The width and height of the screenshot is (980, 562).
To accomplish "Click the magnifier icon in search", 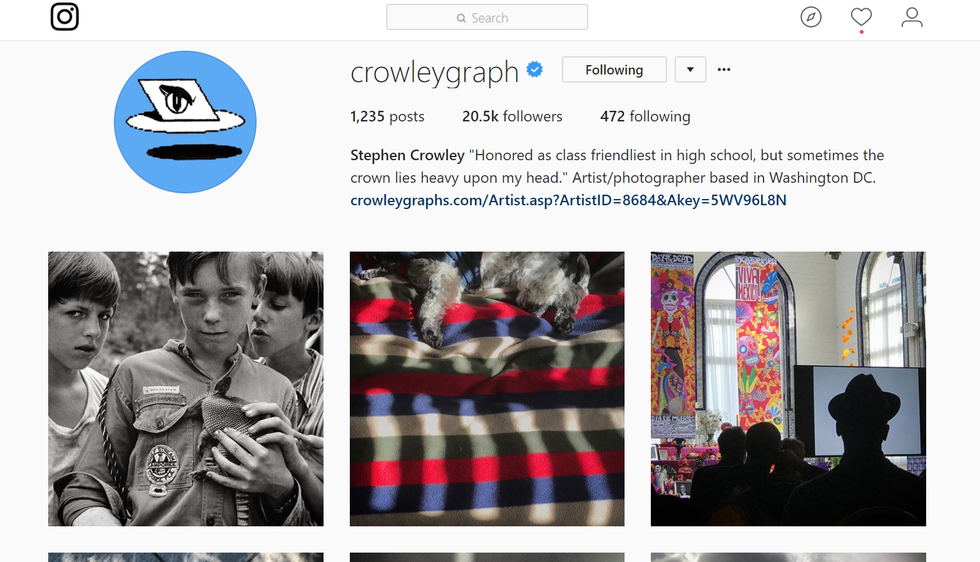I will (x=461, y=18).
